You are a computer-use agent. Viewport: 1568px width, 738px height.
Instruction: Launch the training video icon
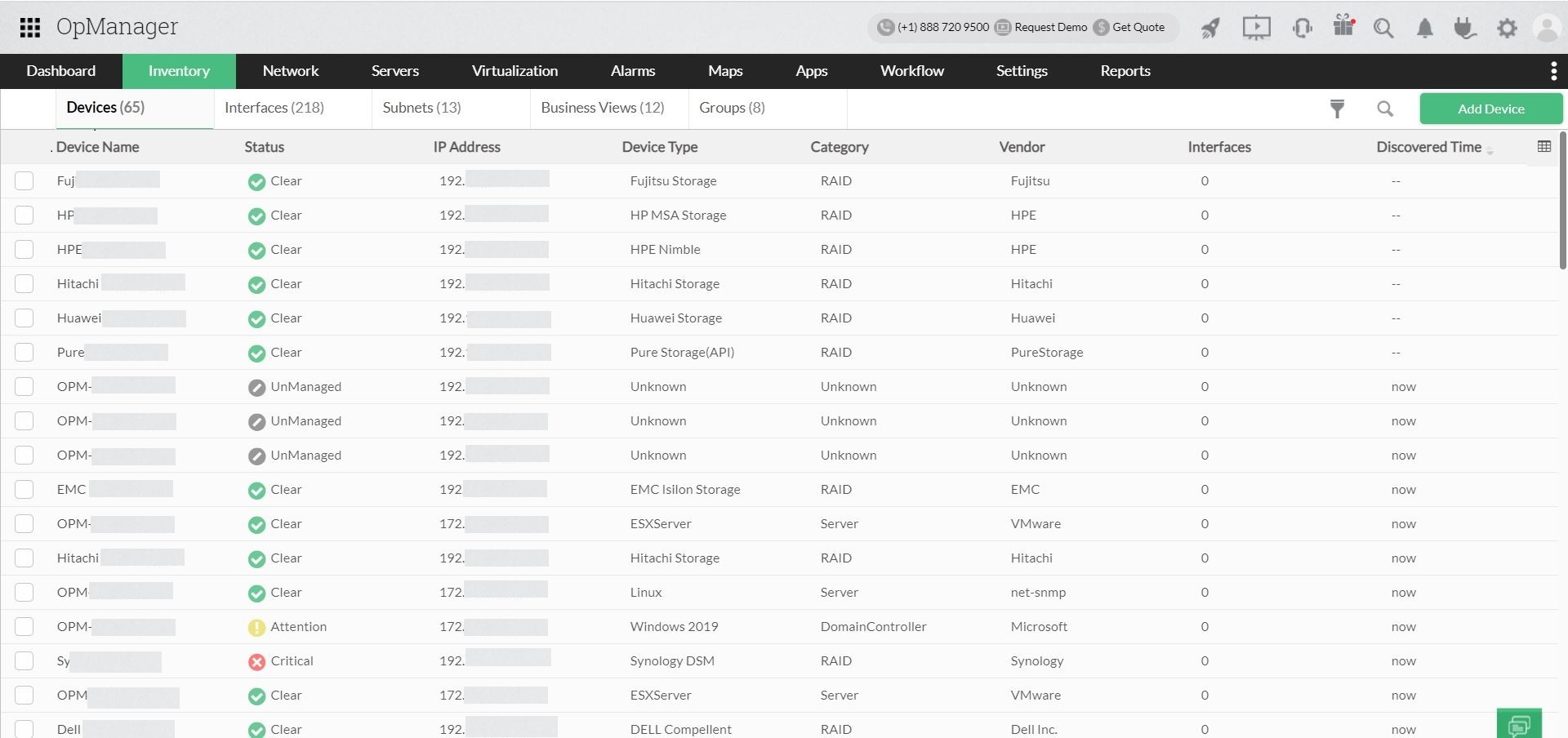point(1256,27)
